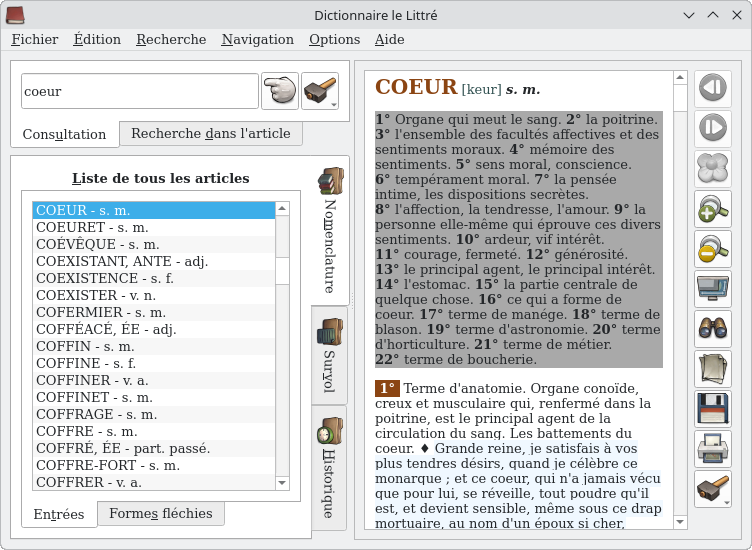Select COEXISTENCE - s. f. entry
This screenshot has width=752, height=550.
154,279
